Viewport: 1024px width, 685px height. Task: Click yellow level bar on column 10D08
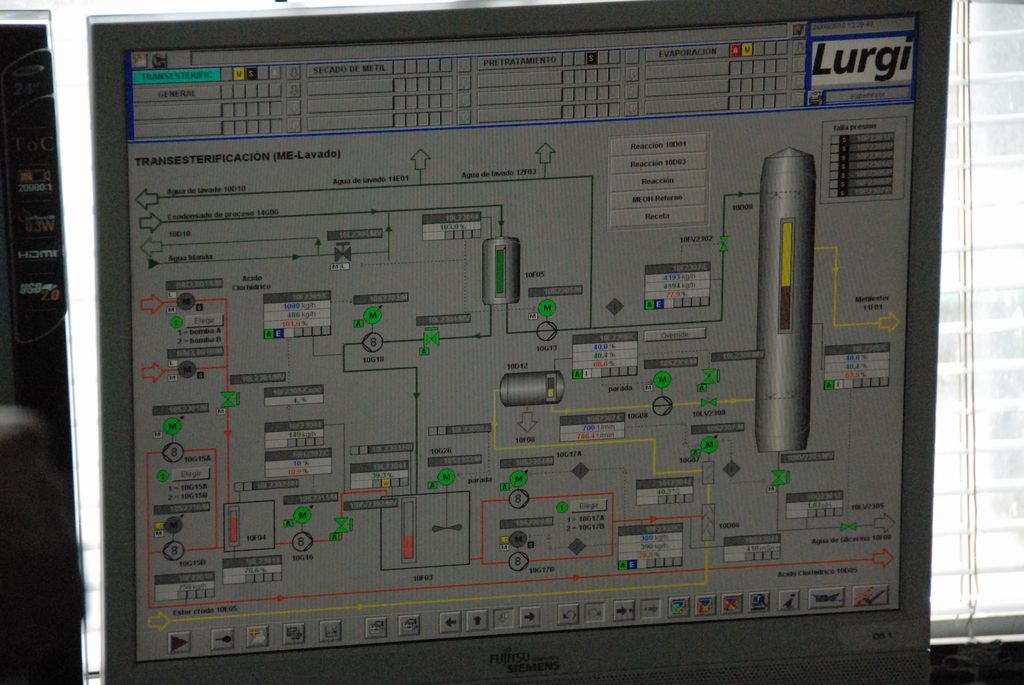787,255
